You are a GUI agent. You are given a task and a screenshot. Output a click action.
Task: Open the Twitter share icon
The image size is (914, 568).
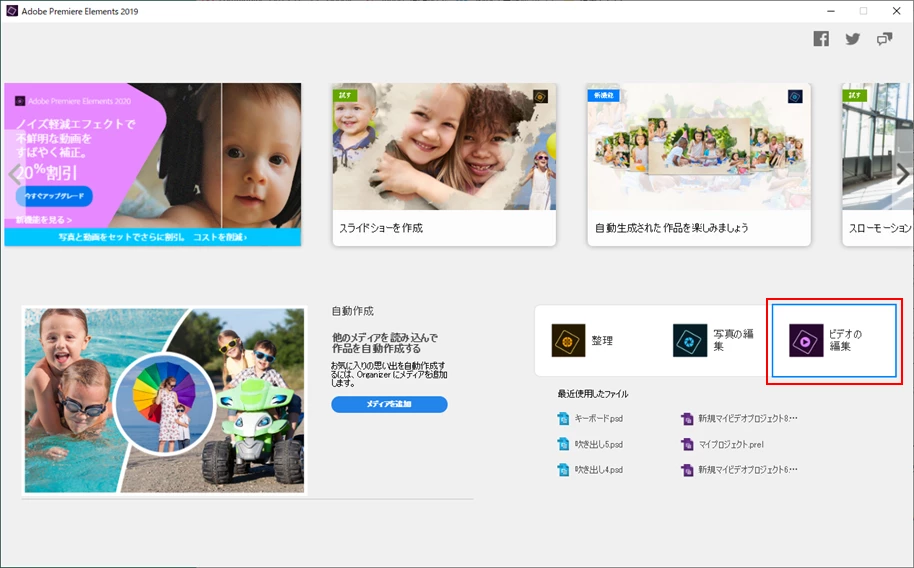tap(853, 39)
